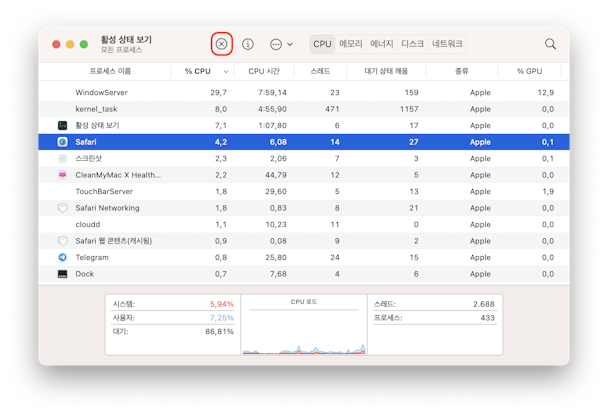This screenshot has height=416, width=608.
Task: Sort by CPU 시간 column header
Action: [264, 71]
